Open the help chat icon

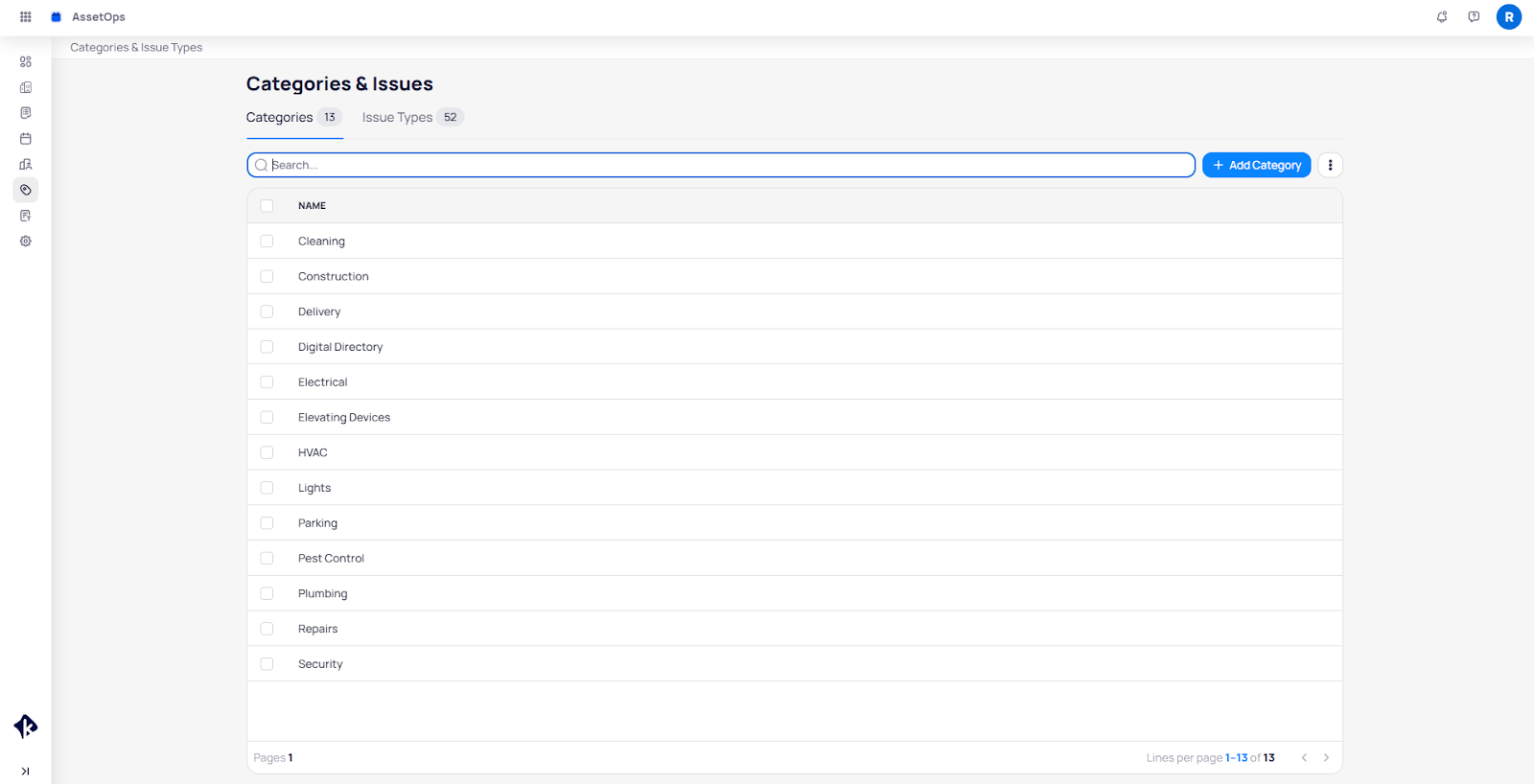click(x=1474, y=17)
